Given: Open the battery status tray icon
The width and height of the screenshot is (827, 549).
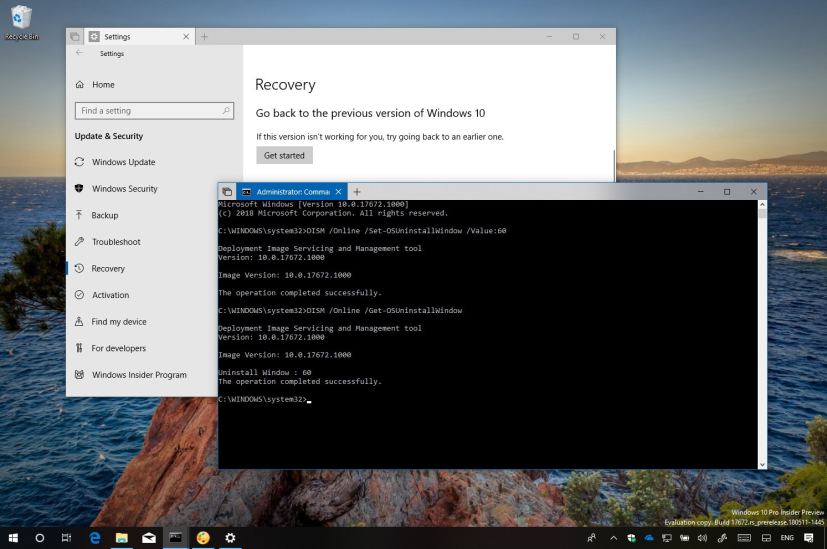Looking at the screenshot, I should [x=685, y=538].
